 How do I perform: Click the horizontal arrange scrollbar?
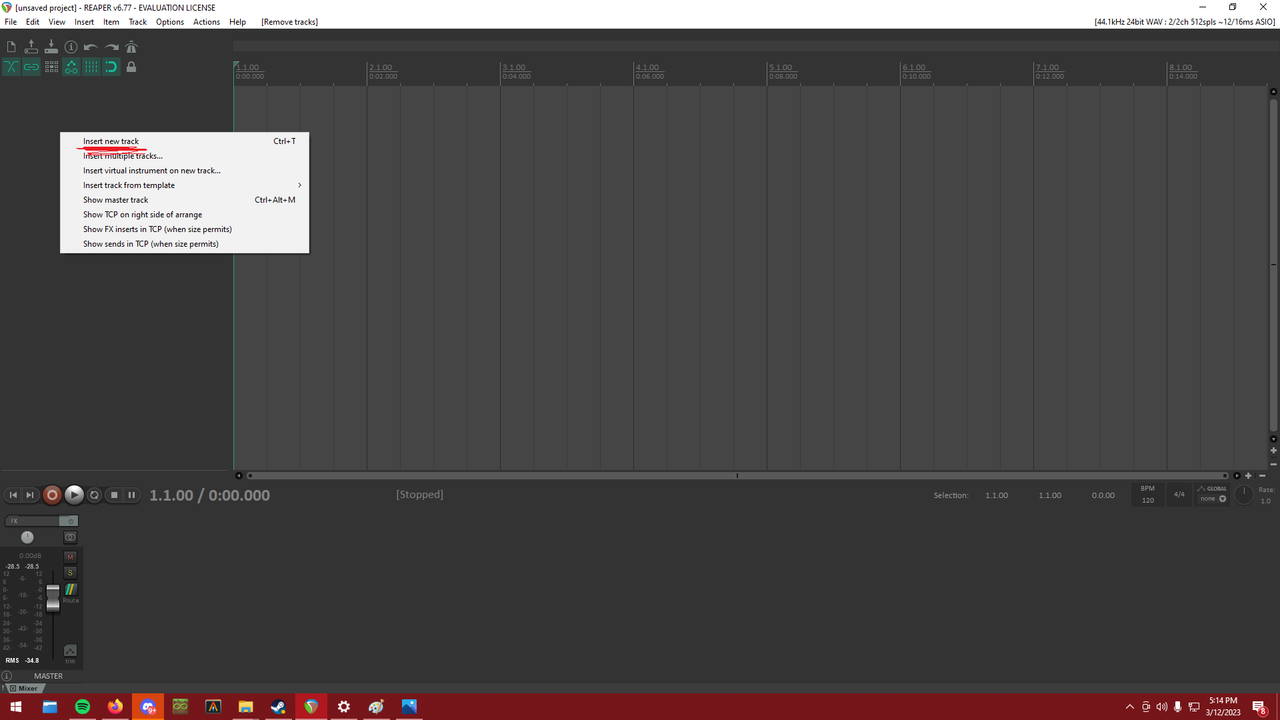point(737,476)
